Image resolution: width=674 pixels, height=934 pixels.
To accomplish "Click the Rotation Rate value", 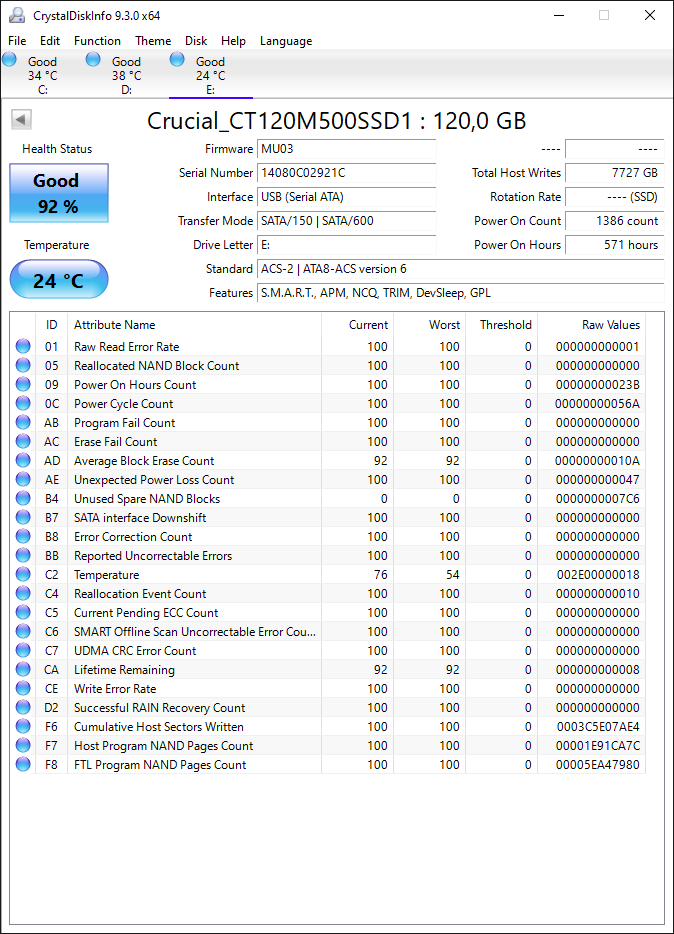I will [614, 197].
